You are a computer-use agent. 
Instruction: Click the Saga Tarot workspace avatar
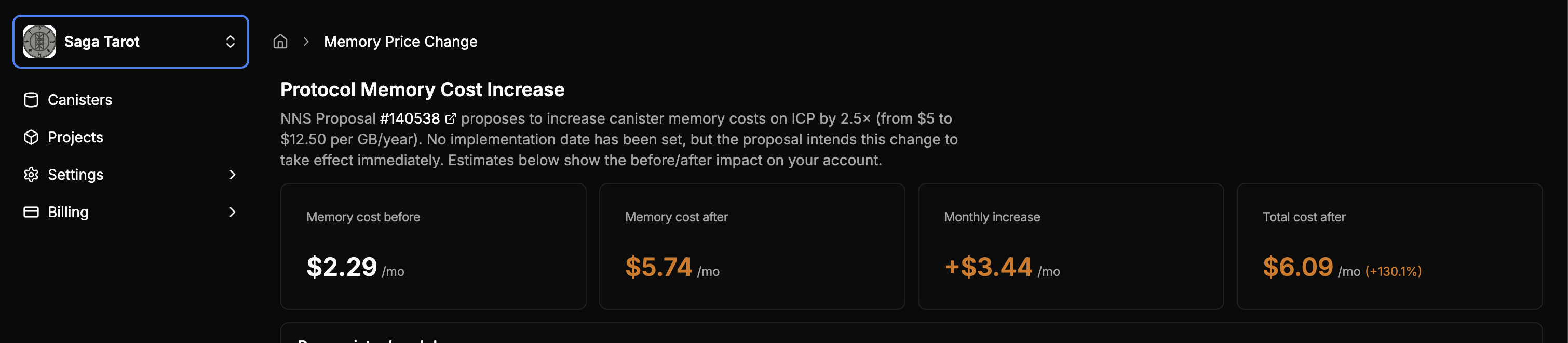pyautogui.click(x=39, y=42)
